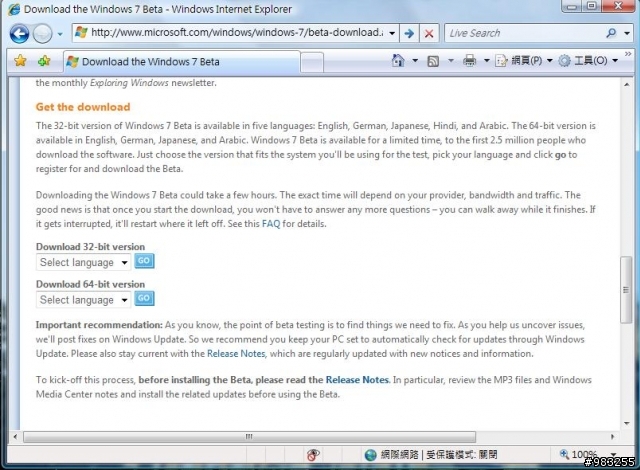Click the 'Important recommendation:' text
Image resolution: width=640 pixels, height=470 pixels.
pyautogui.click(x=99, y=325)
